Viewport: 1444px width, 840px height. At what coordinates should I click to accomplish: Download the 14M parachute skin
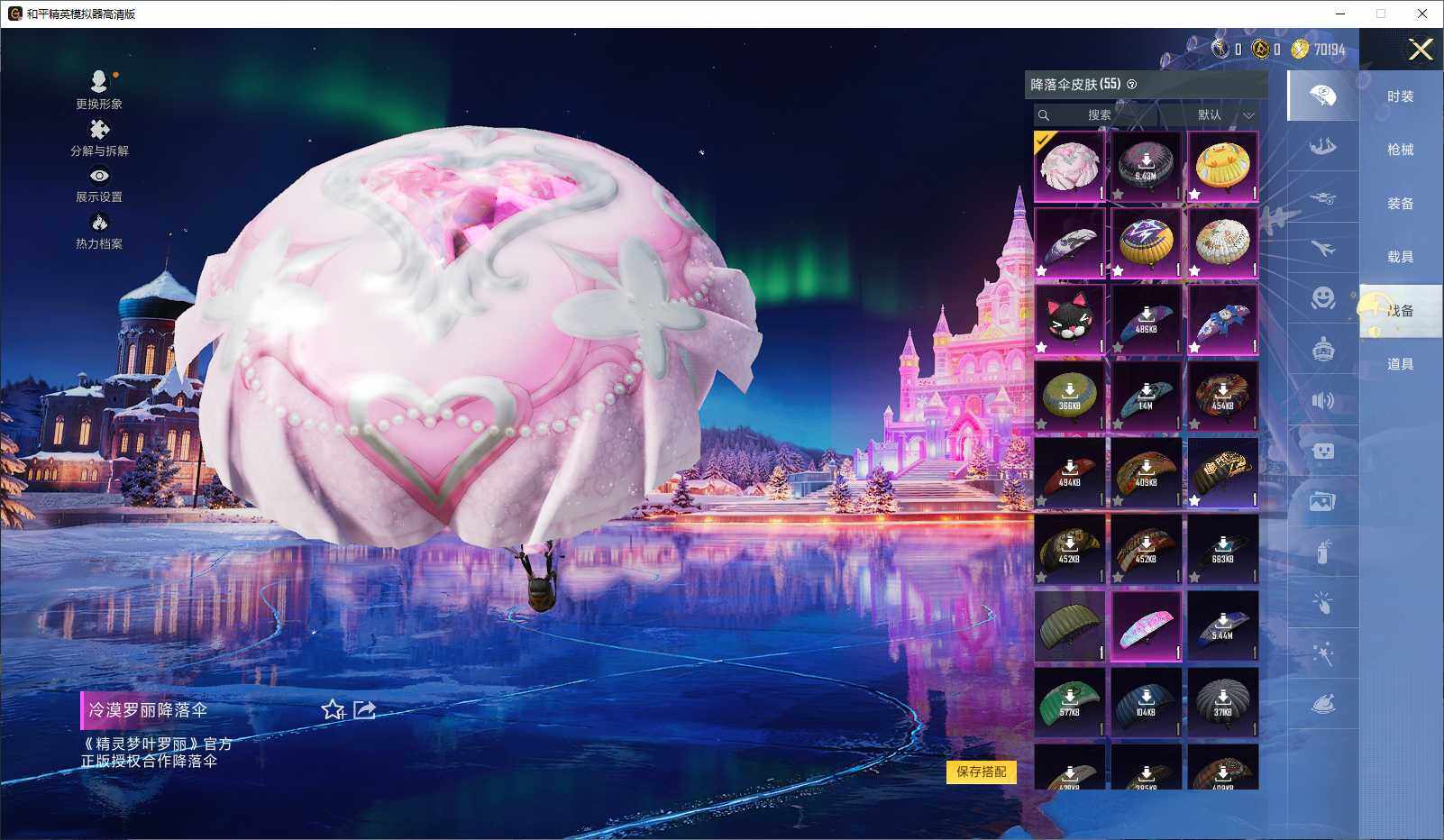pyautogui.click(x=1147, y=397)
